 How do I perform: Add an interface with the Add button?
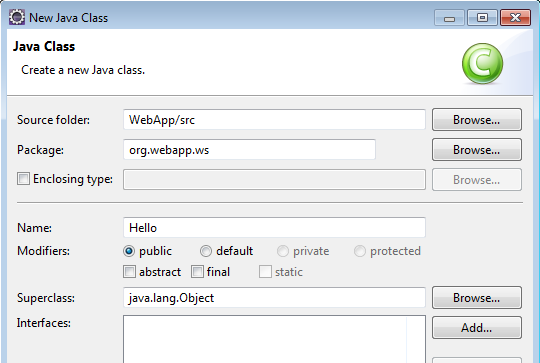[477, 328]
